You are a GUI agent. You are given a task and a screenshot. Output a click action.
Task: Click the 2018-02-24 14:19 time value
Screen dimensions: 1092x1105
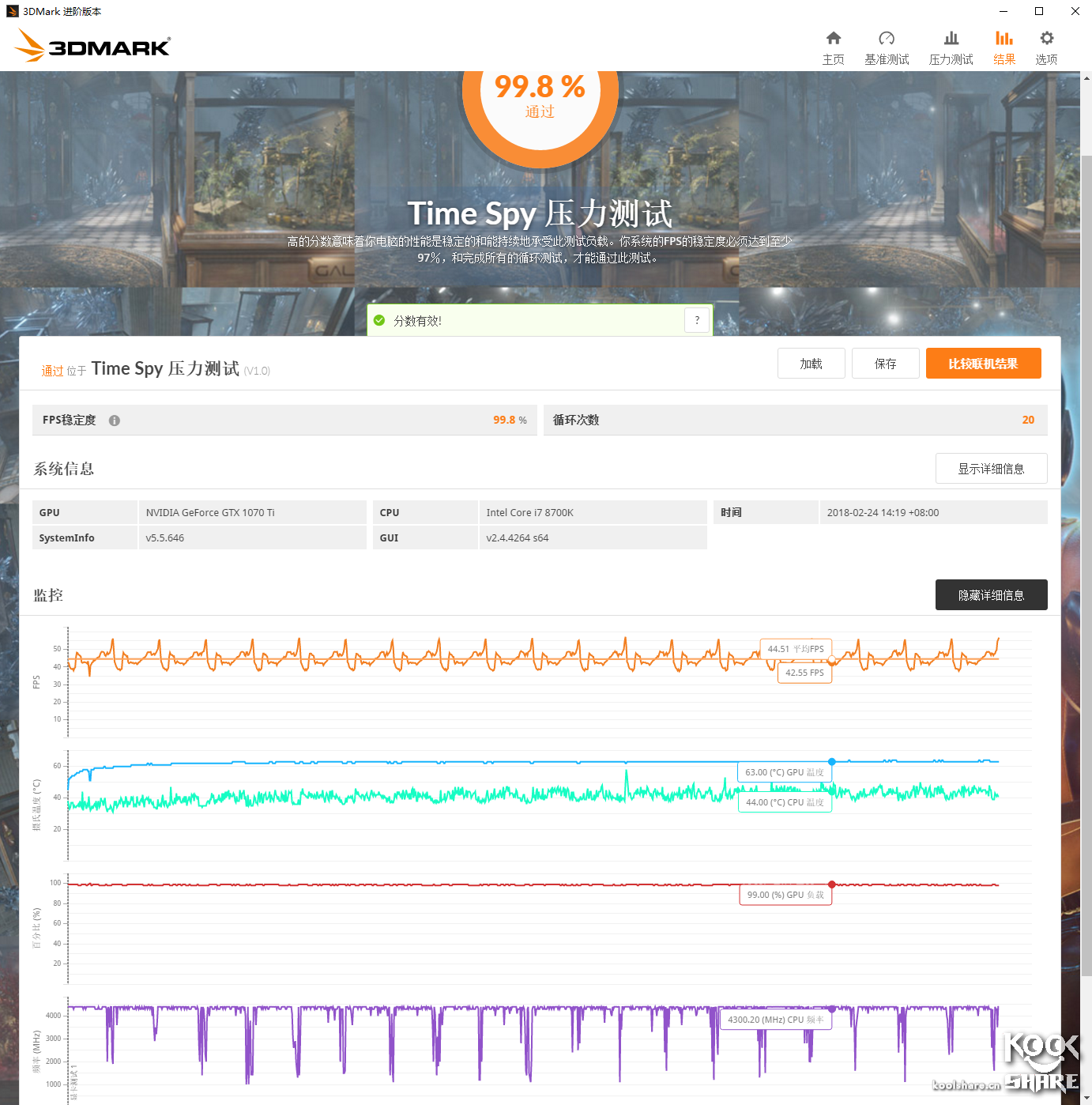(883, 513)
